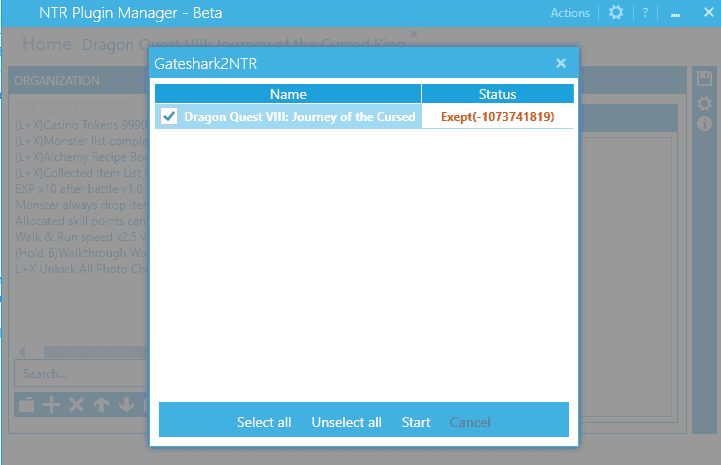Click the greyed Cancel button

point(470,422)
